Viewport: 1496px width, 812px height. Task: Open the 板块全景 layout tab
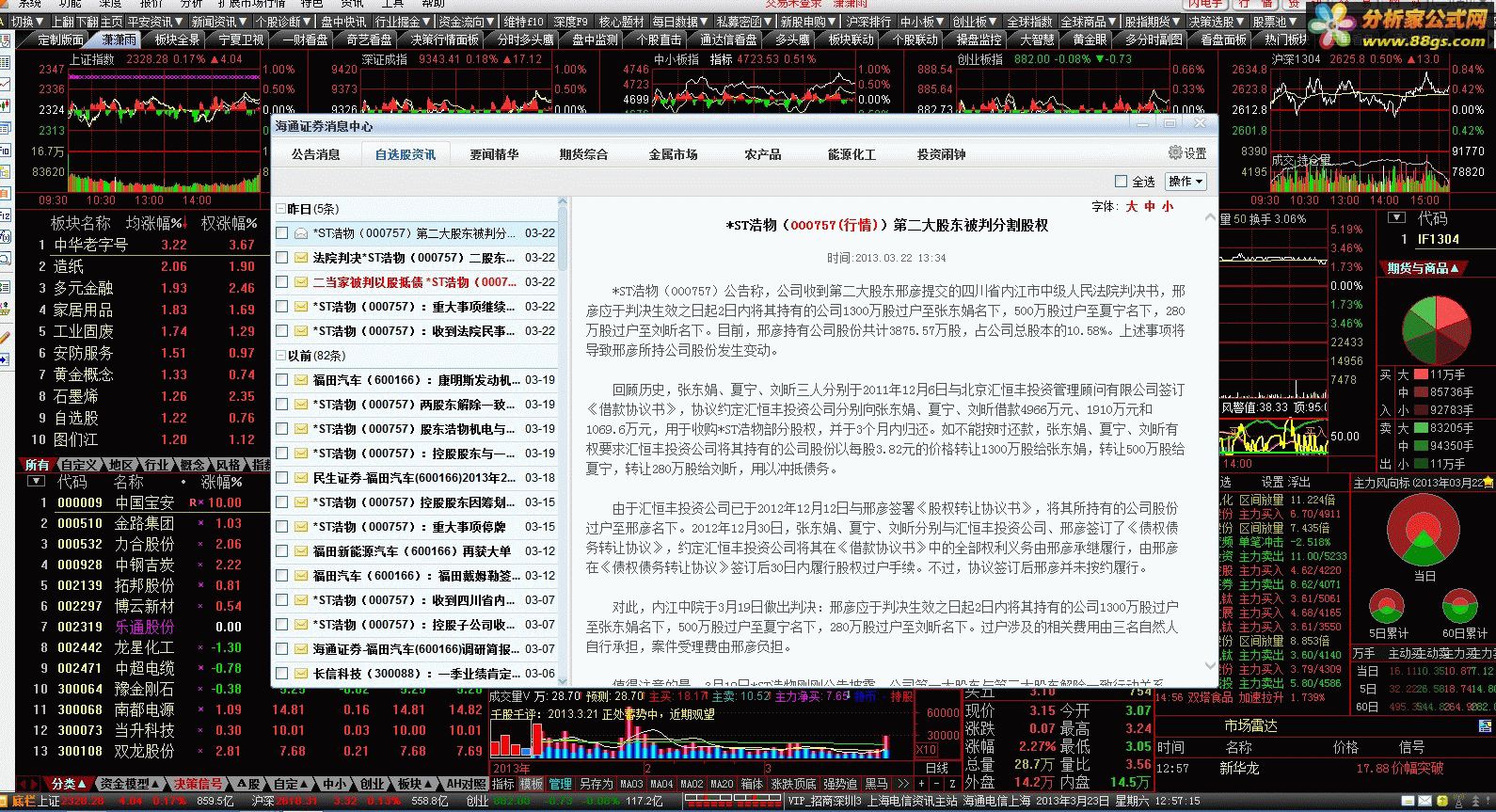point(178,40)
